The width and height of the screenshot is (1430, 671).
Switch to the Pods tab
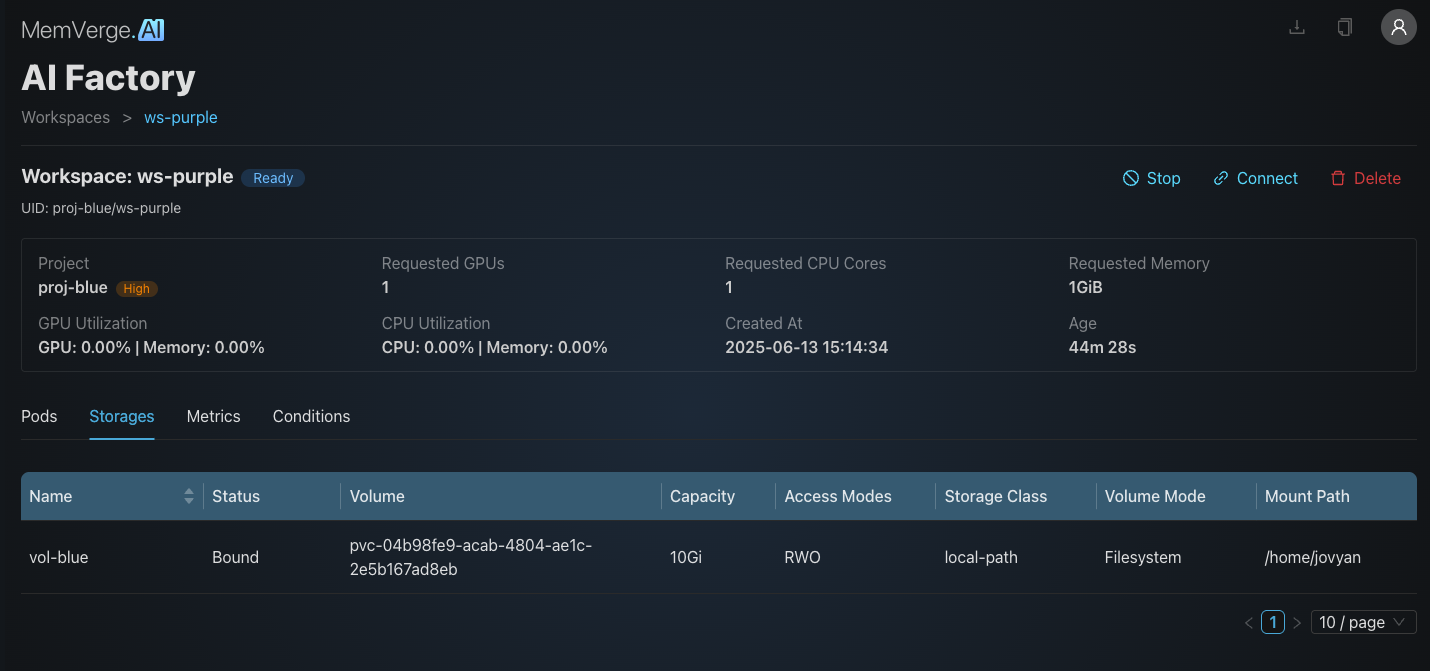pyautogui.click(x=39, y=416)
